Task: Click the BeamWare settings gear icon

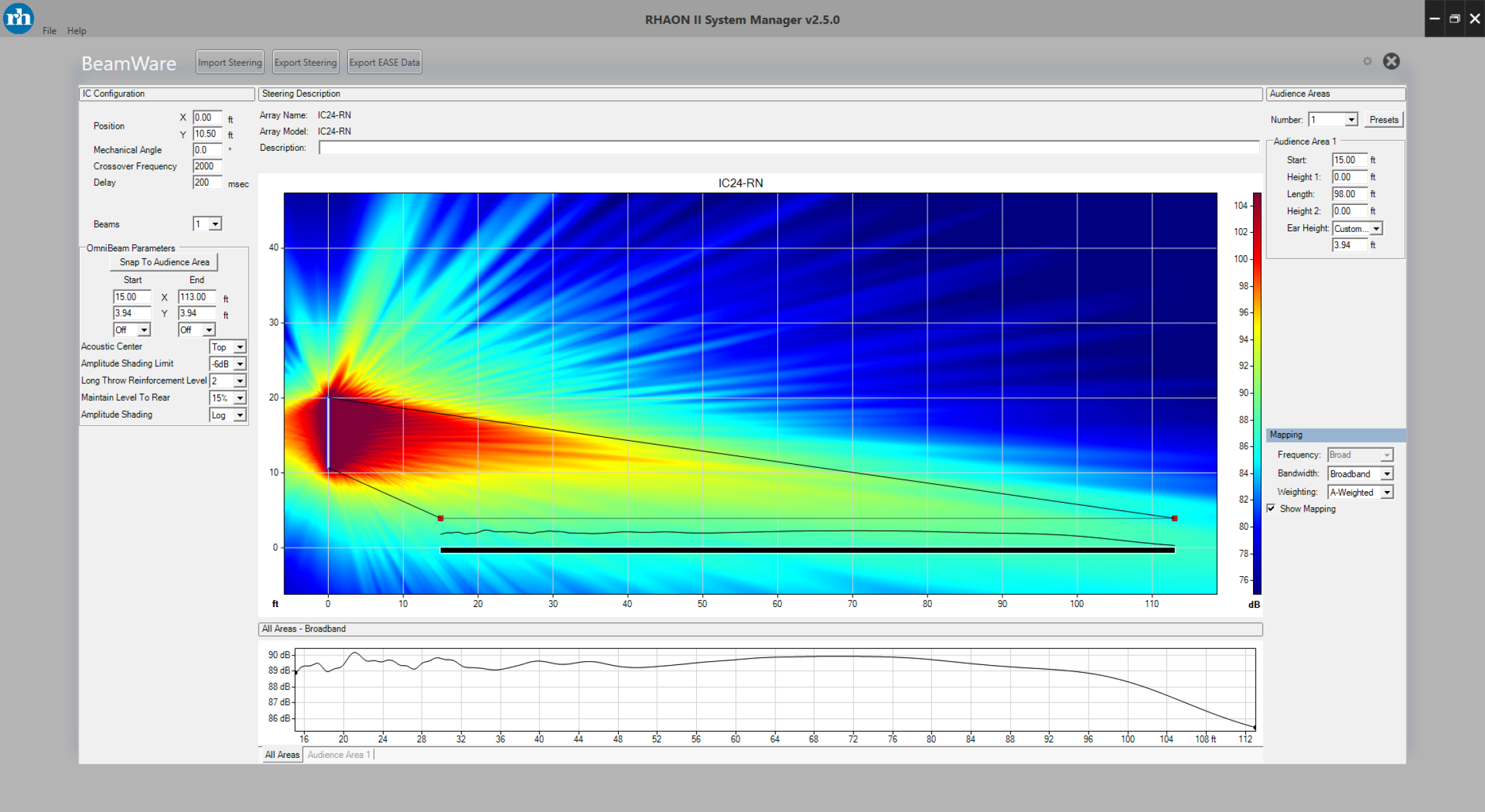Action: coord(1367,61)
